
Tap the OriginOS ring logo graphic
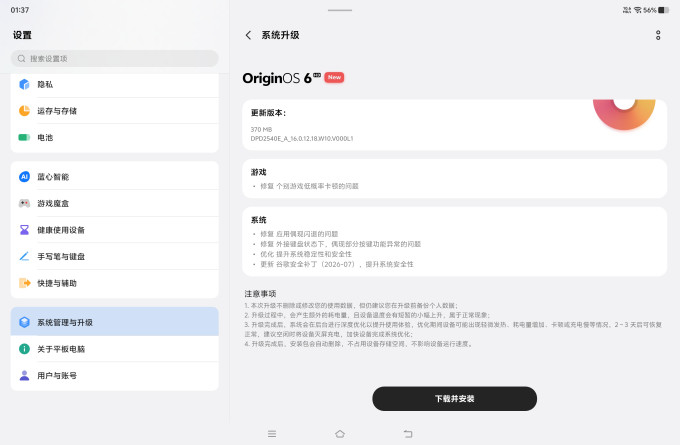pyautogui.click(x=624, y=114)
